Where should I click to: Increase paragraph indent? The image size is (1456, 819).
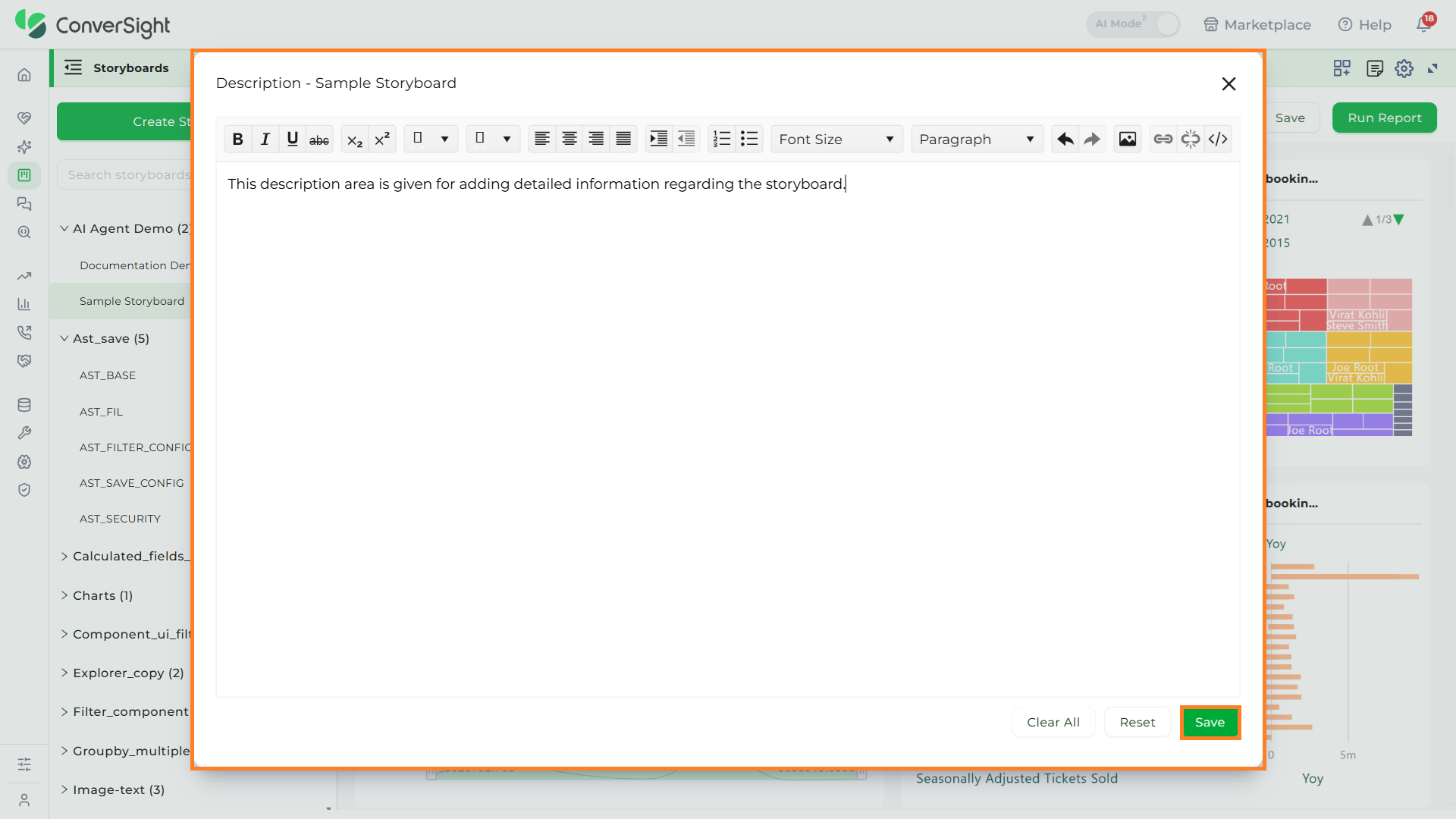[x=658, y=140]
